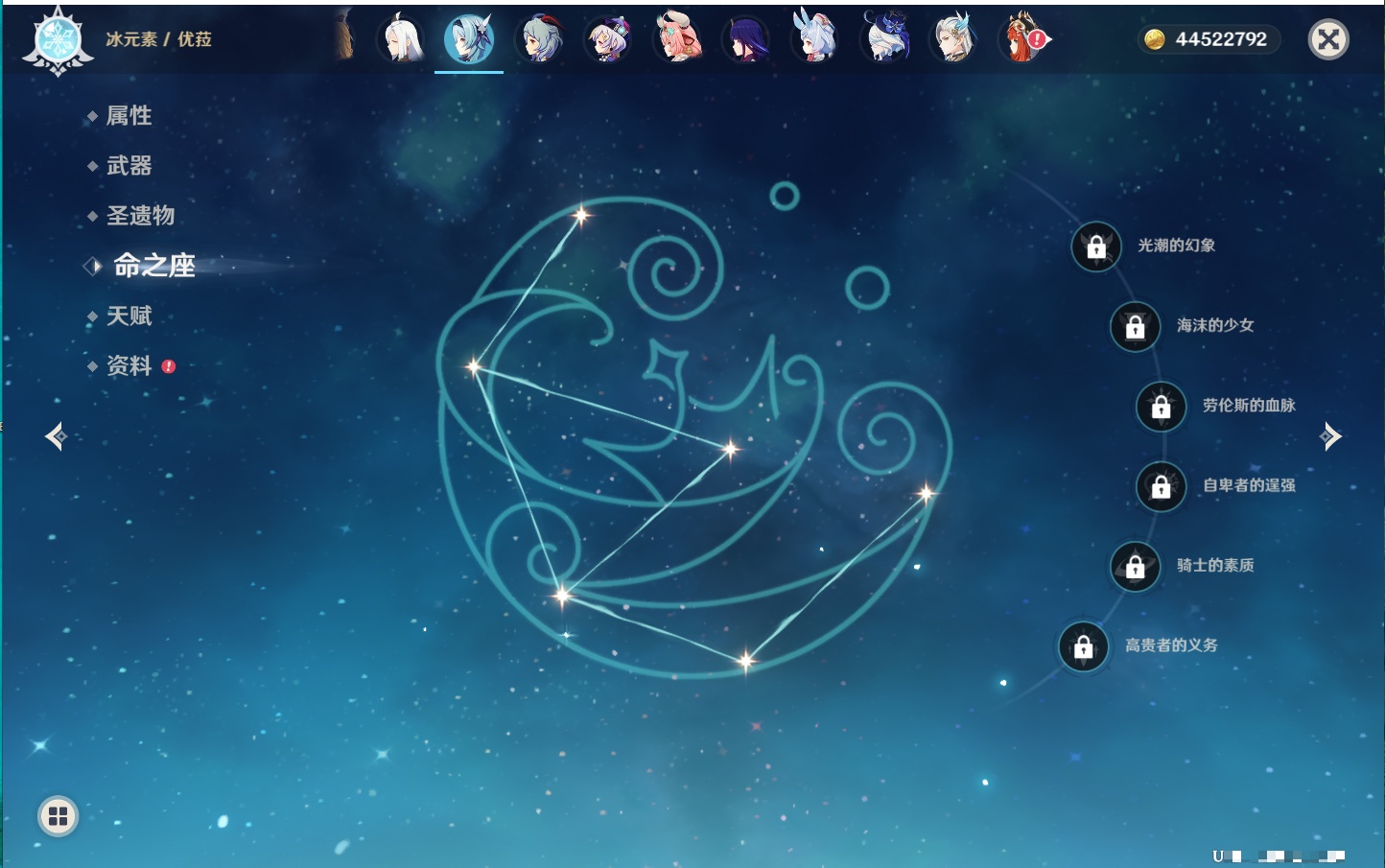Inspect locked constellation 高贵者的义务
This screenshot has height=868, width=1385.
tap(1084, 646)
